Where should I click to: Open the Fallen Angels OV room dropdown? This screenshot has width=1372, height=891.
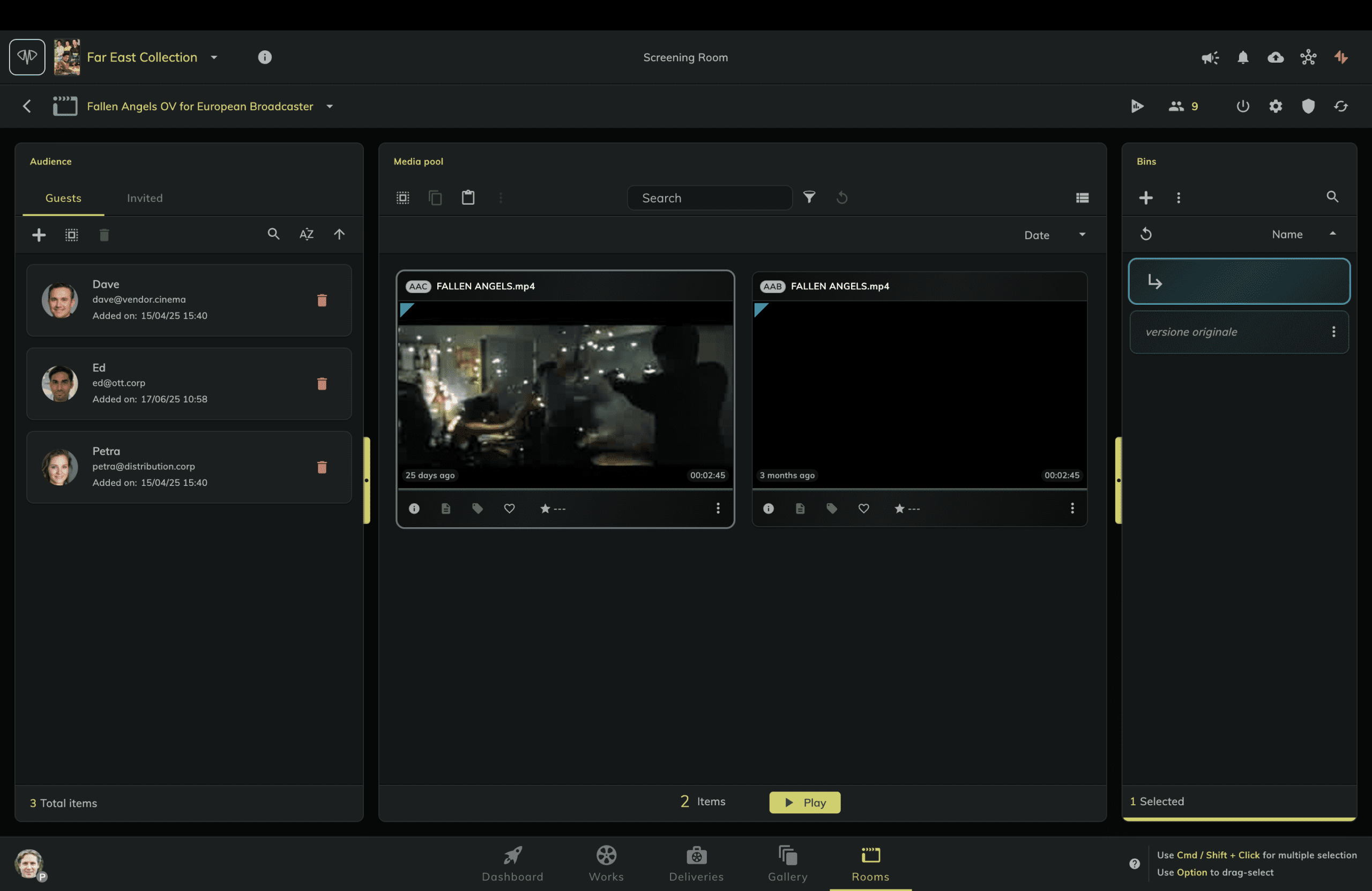(x=330, y=106)
